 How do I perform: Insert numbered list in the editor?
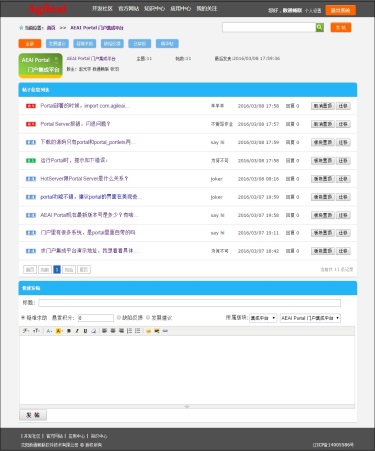point(129,331)
